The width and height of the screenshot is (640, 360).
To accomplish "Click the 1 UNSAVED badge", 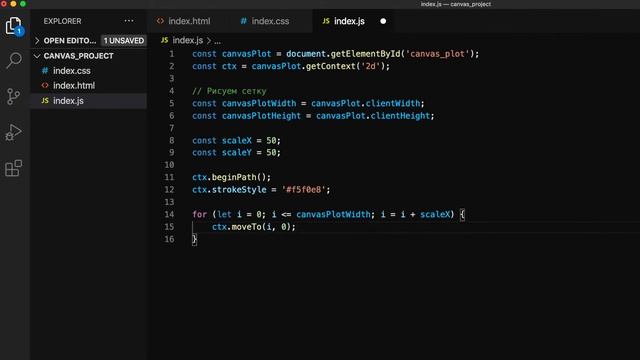I will point(124,40).
